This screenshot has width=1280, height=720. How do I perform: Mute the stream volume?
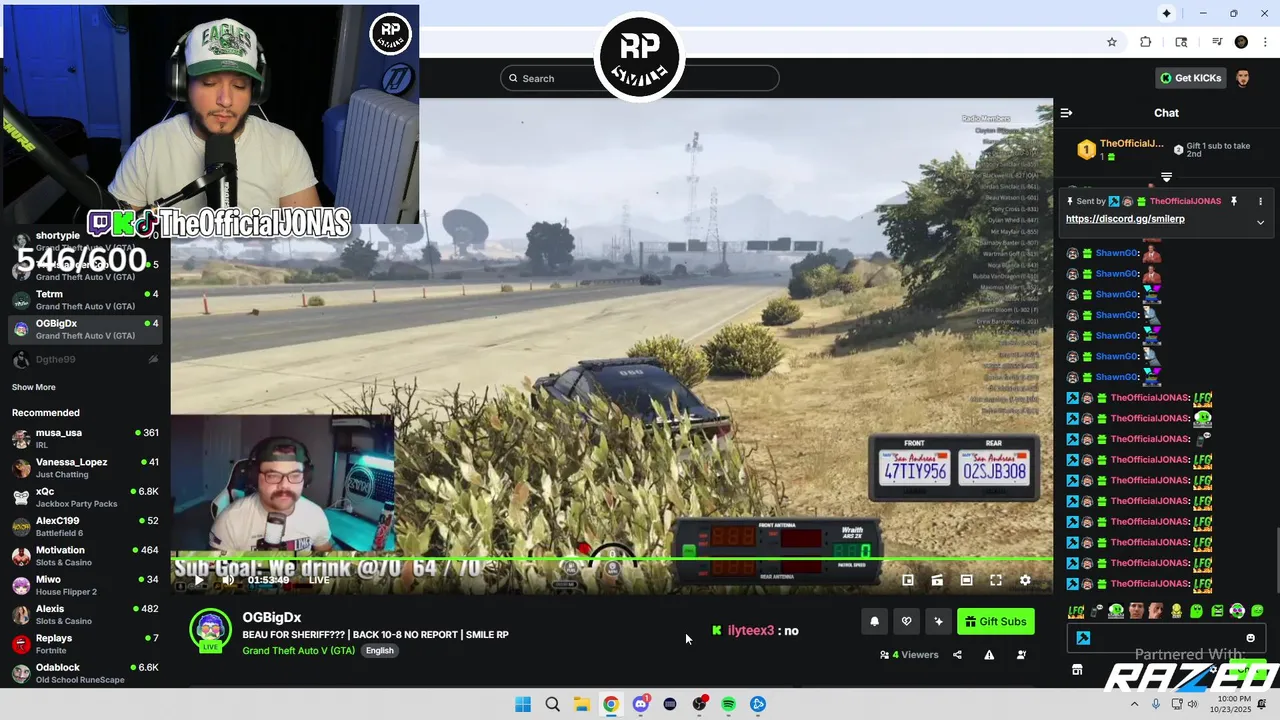228,580
